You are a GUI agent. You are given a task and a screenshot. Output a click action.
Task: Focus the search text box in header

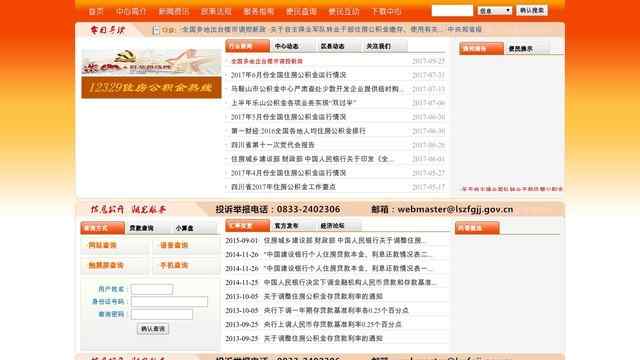[452, 11]
